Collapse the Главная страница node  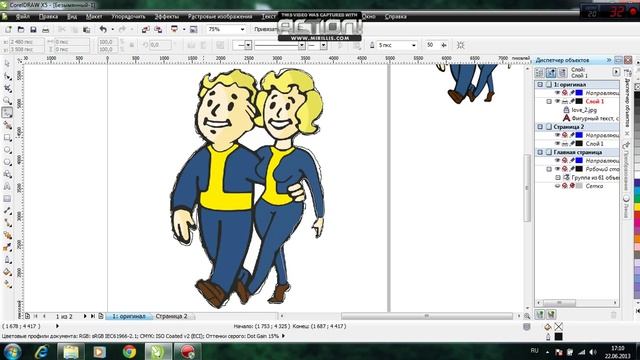[540, 152]
